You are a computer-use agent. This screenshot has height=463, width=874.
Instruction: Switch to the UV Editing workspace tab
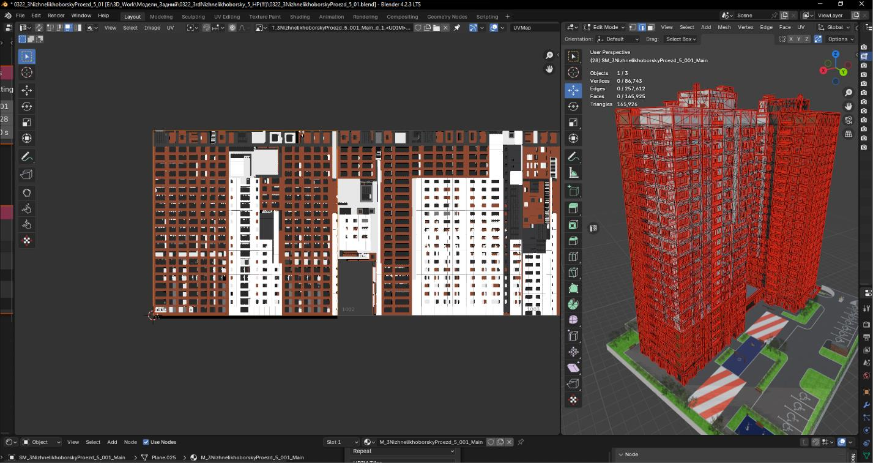226,17
